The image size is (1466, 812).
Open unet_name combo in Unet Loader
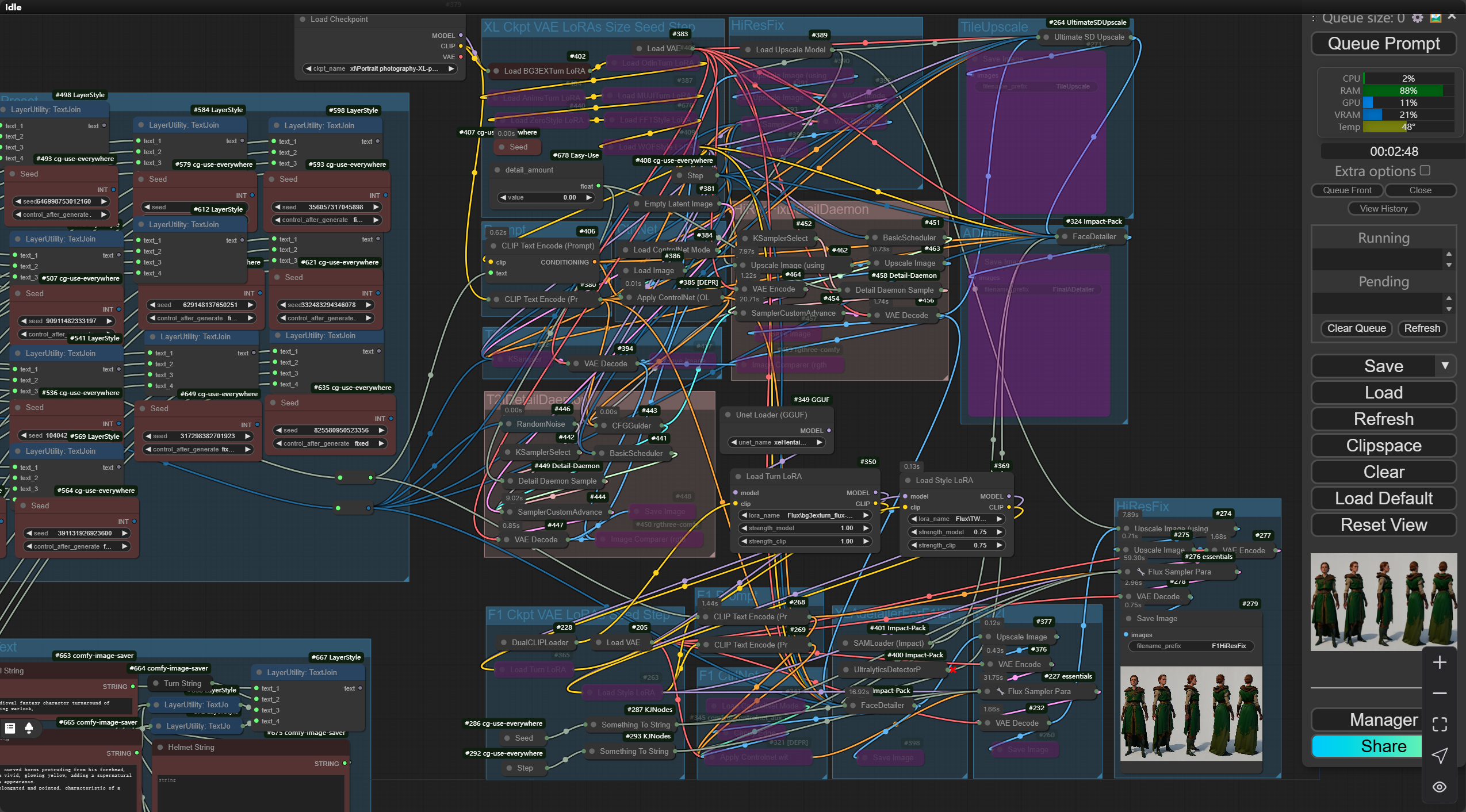point(776,442)
